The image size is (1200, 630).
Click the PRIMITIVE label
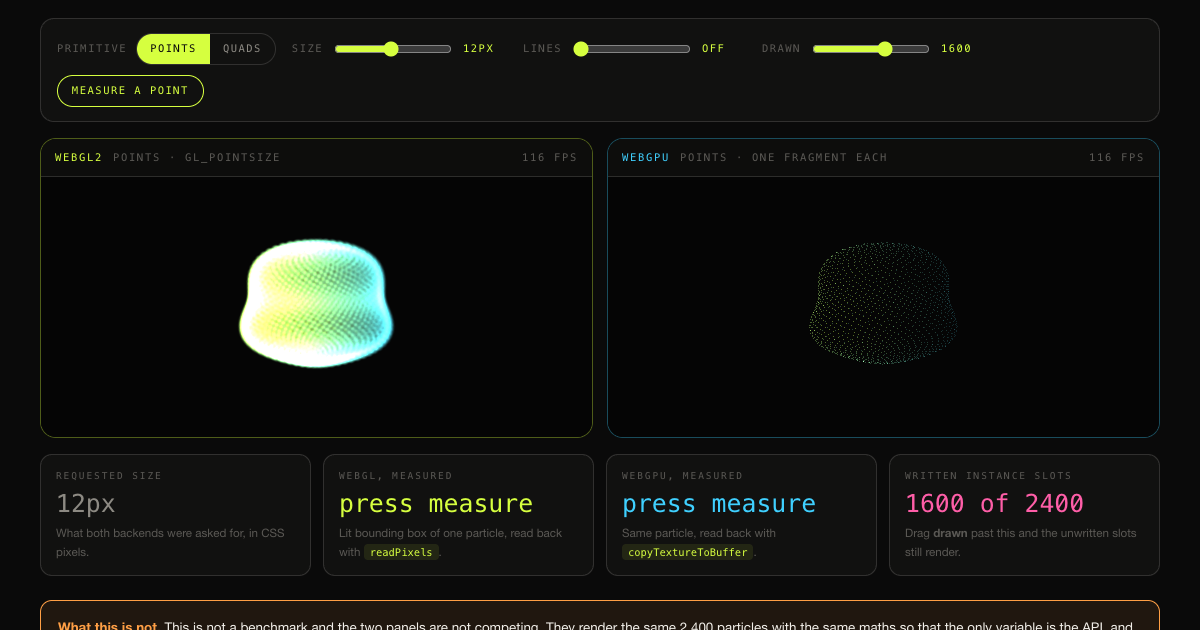point(92,49)
